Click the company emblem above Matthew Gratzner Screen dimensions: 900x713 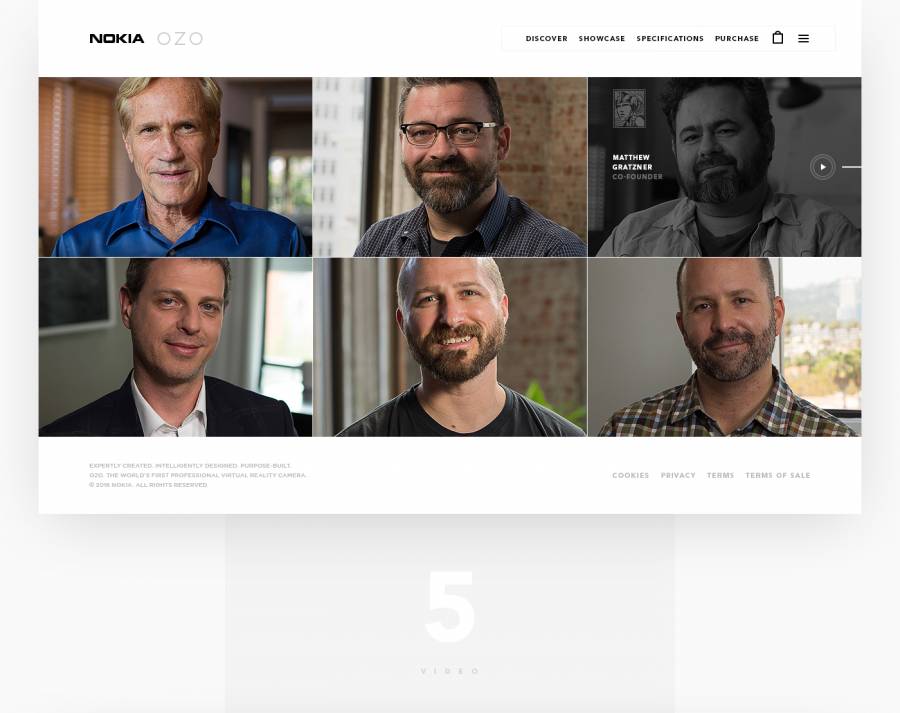tap(629, 108)
